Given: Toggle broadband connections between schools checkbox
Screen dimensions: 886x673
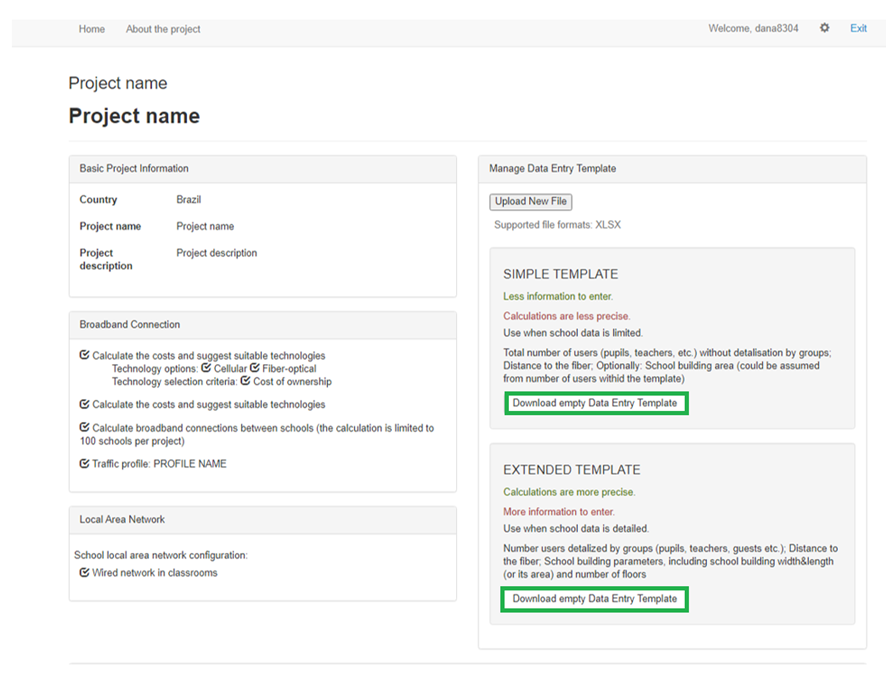Looking at the screenshot, I should (x=85, y=428).
